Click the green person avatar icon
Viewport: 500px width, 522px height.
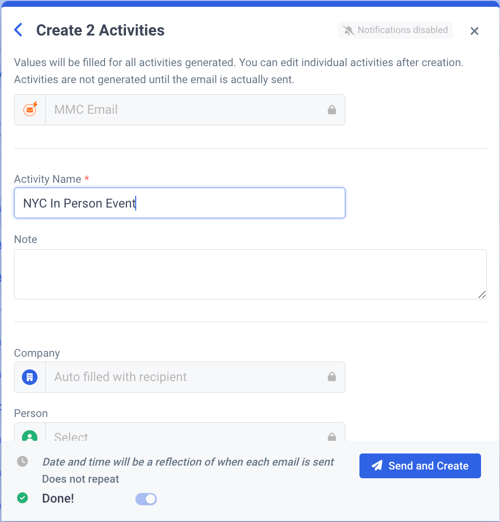30,435
